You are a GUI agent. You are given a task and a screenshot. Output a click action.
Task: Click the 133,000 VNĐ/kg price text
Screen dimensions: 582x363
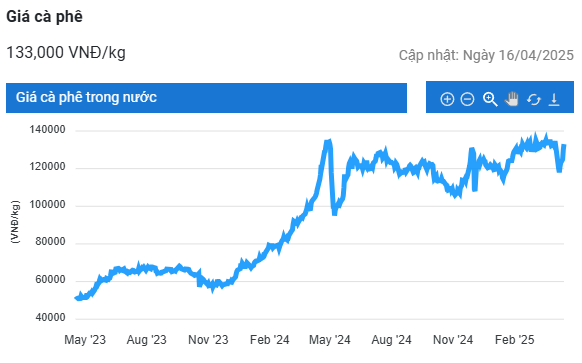(x=66, y=52)
